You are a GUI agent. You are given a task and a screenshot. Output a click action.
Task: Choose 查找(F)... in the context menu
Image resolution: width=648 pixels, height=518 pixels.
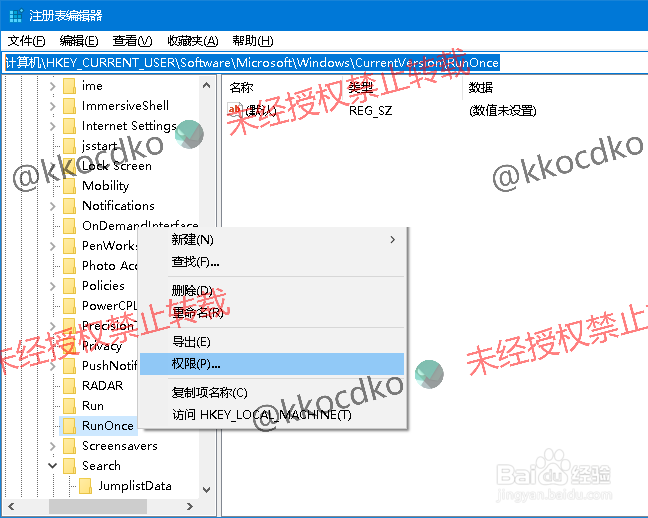(x=272, y=262)
